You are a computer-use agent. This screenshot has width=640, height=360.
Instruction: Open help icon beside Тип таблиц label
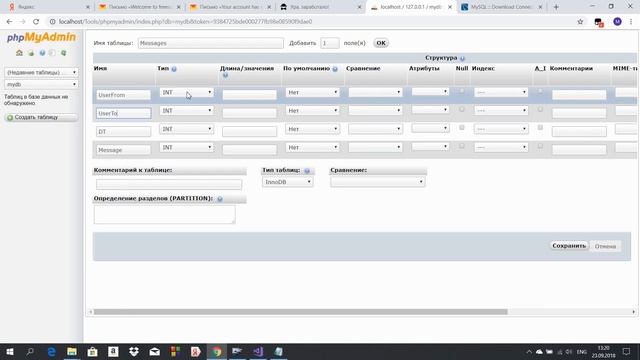click(x=307, y=171)
